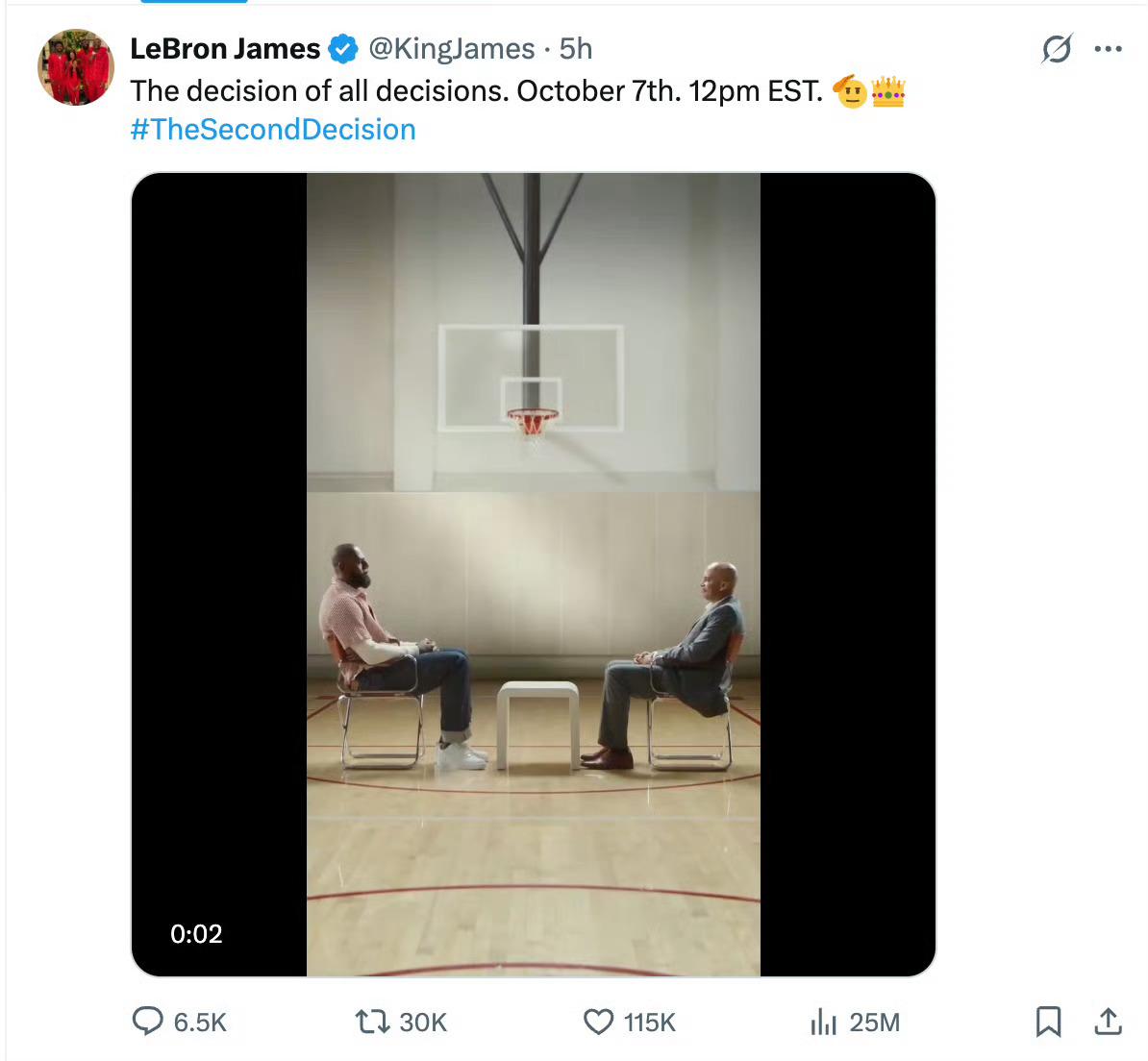Like the post with the heart icon
1148x1061 pixels.
point(598,1022)
